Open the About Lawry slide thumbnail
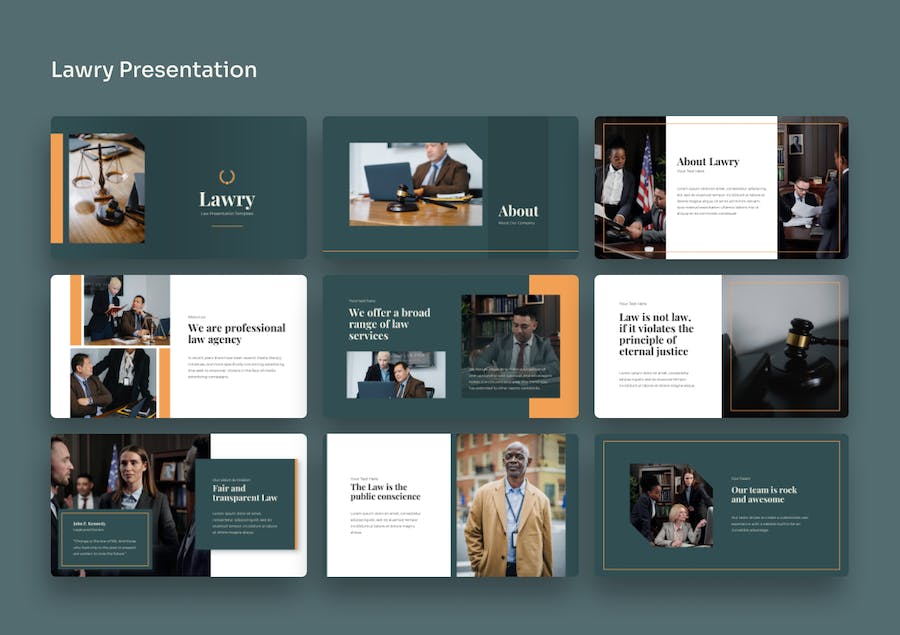 (721, 187)
